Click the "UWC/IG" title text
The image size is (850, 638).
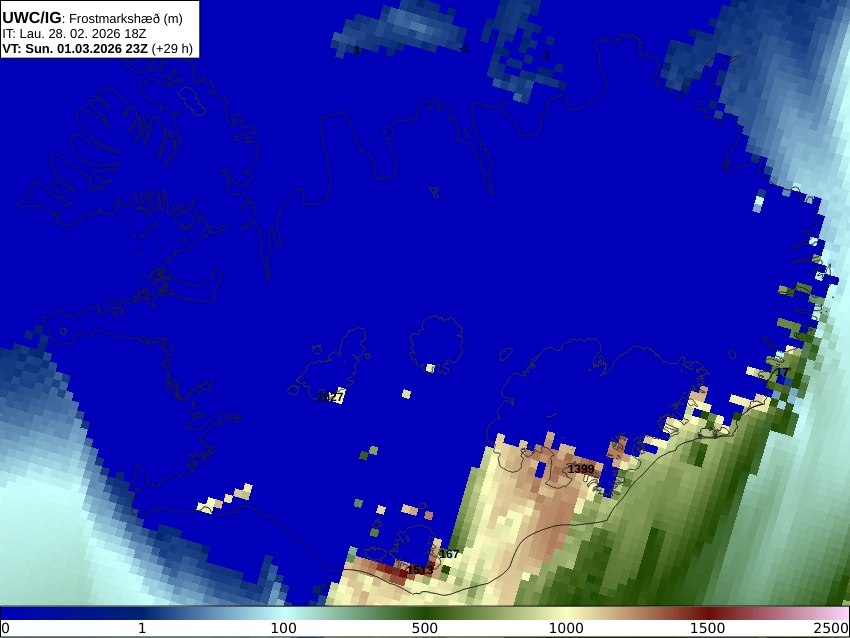pyautogui.click(x=32, y=18)
